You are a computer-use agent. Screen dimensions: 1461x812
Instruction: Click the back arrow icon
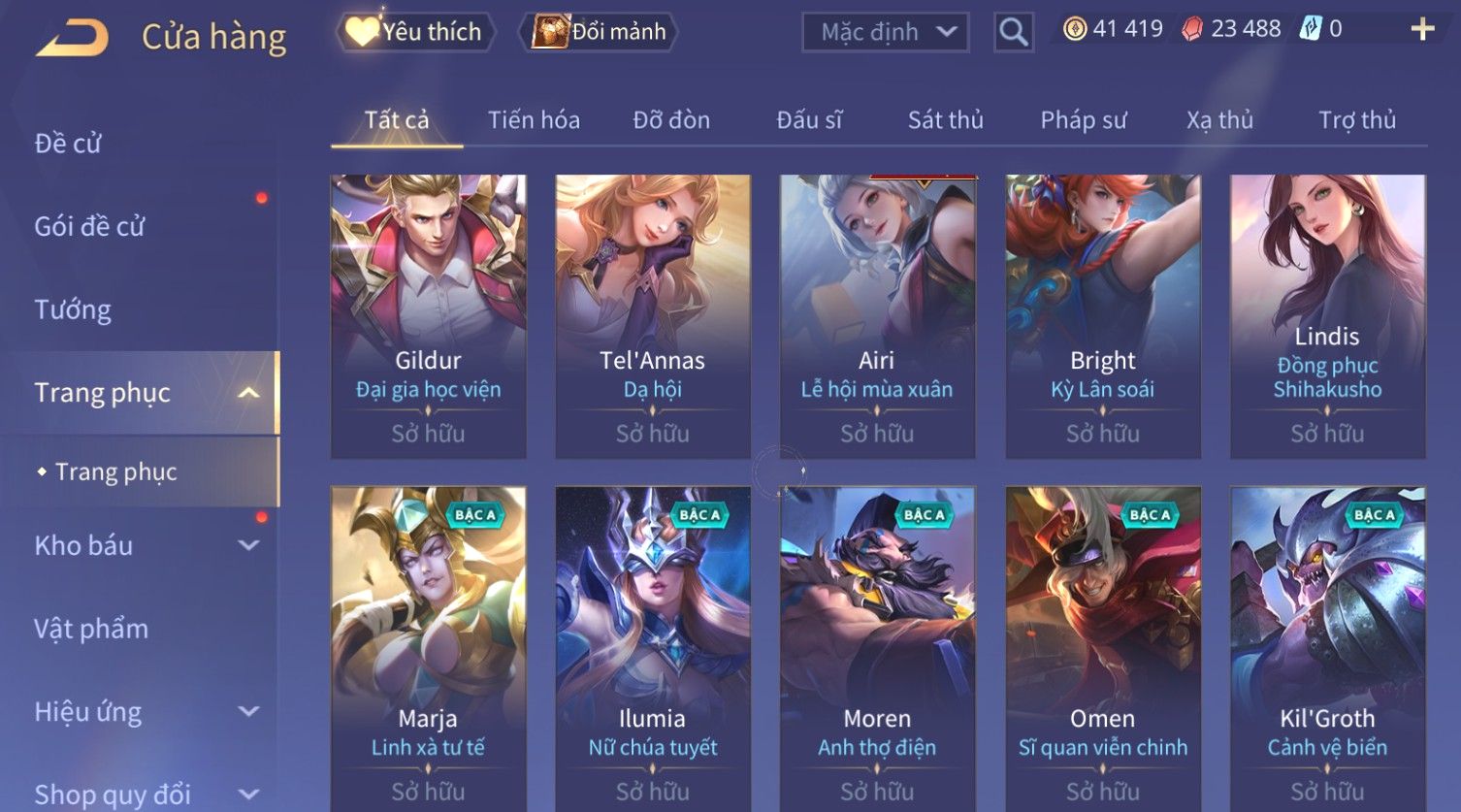pyautogui.click(x=73, y=38)
